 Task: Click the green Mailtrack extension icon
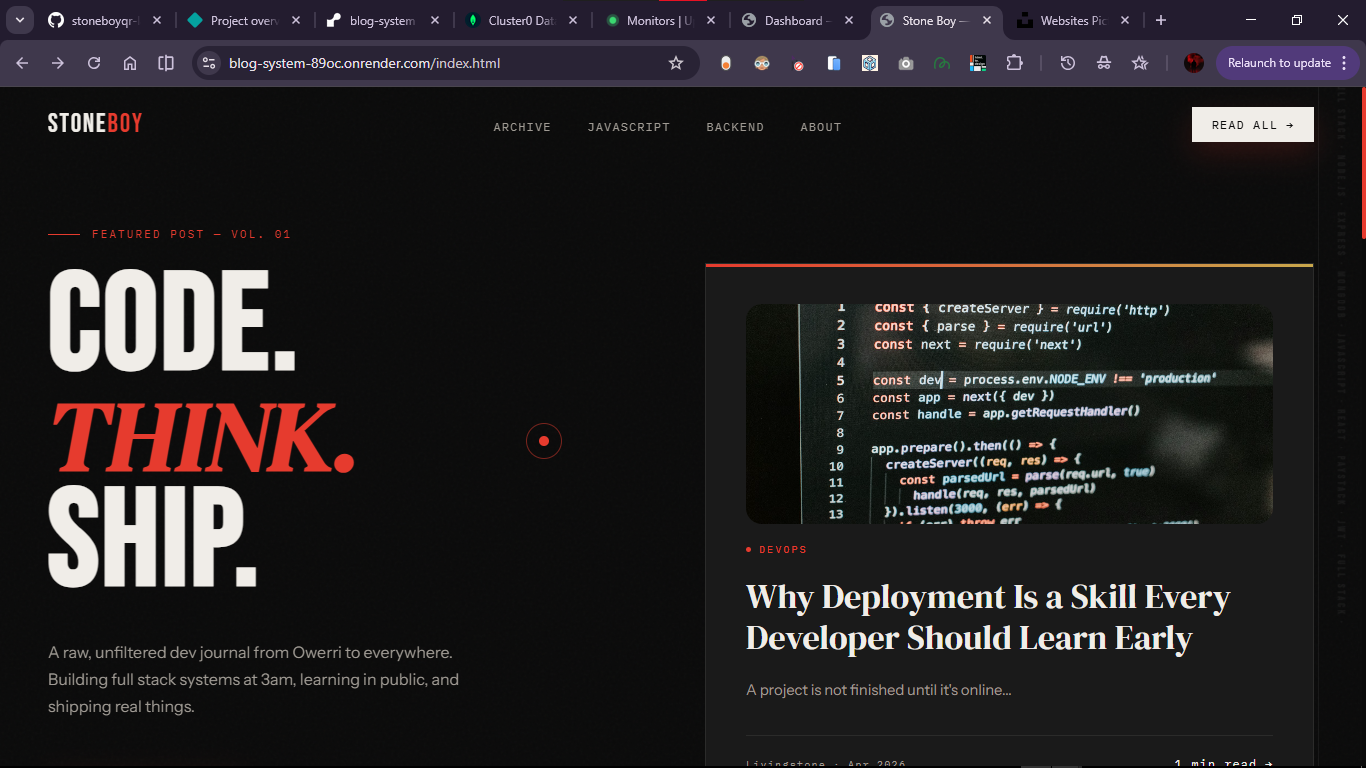[941, 62]
